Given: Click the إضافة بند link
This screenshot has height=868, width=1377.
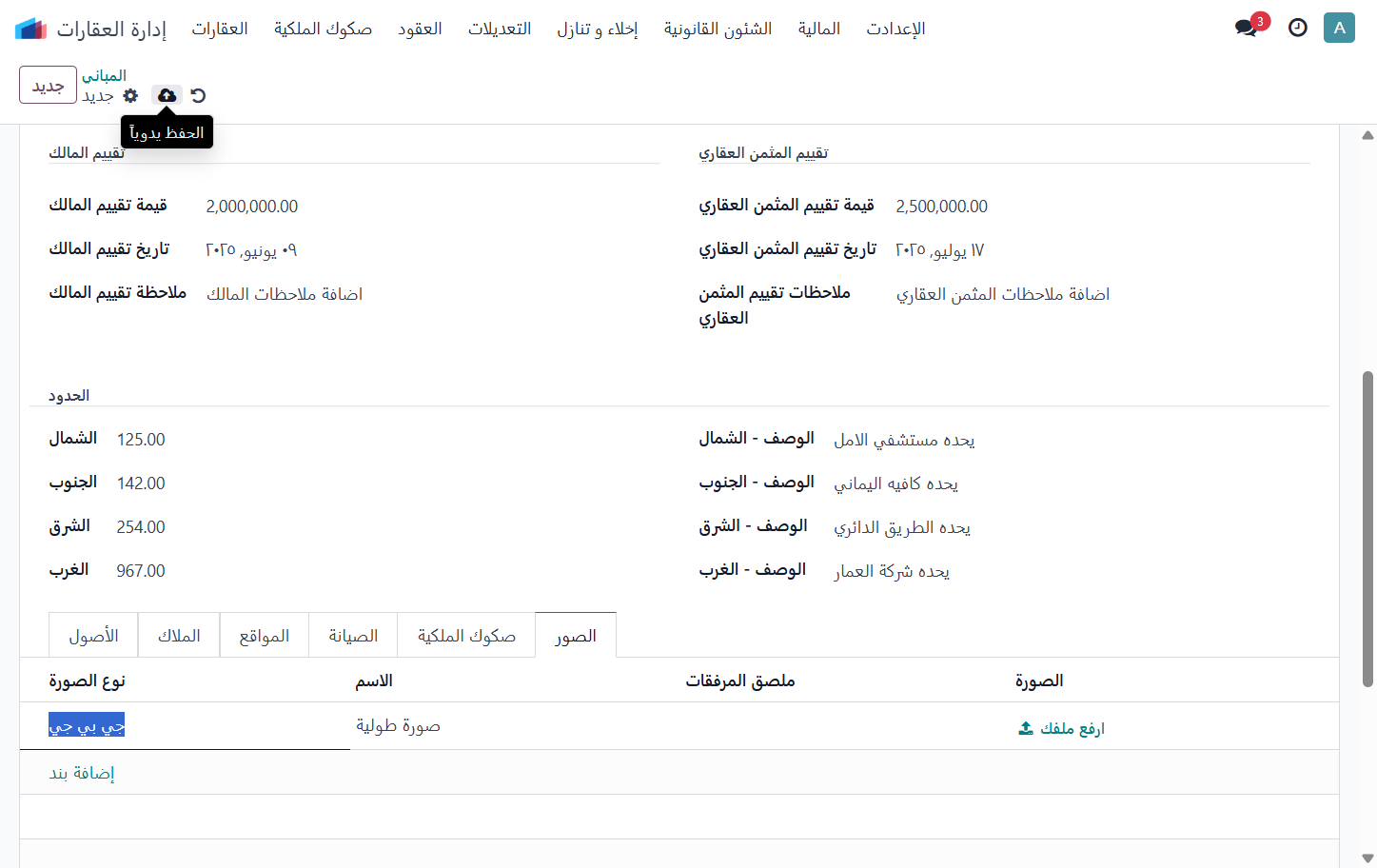Looking at the screenshot, I should point(82,773).
